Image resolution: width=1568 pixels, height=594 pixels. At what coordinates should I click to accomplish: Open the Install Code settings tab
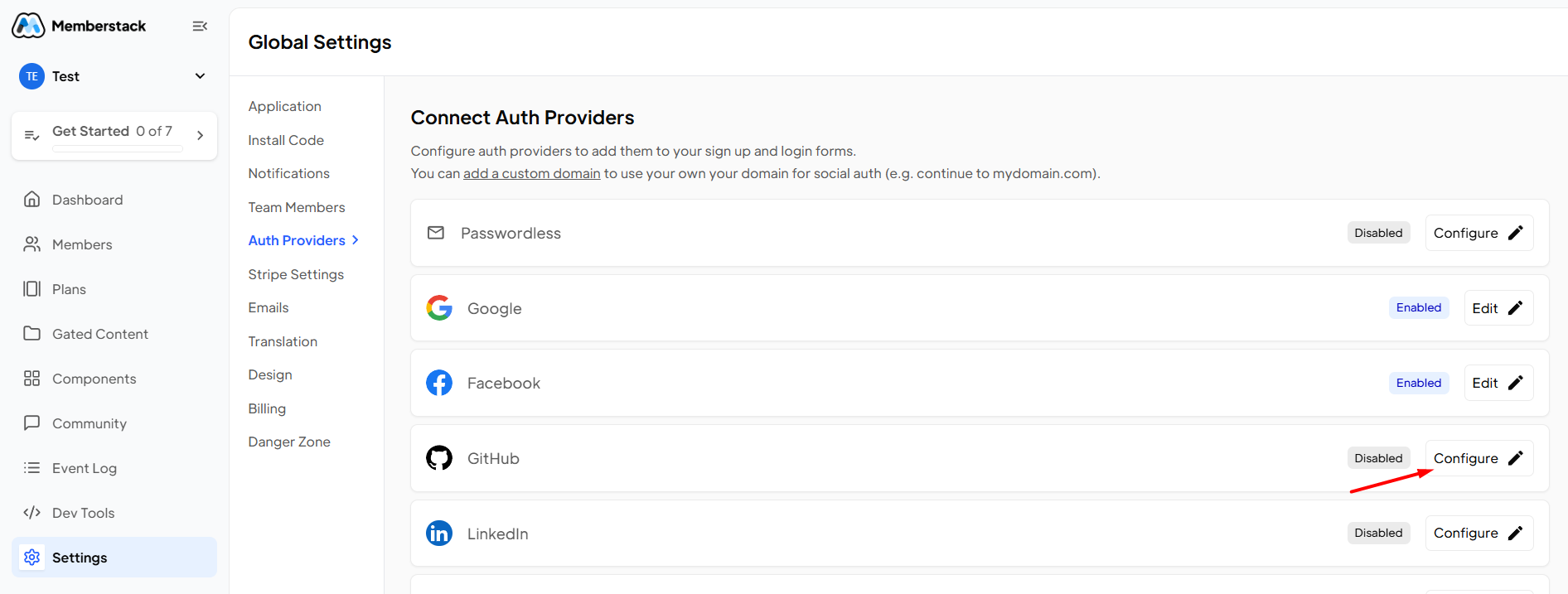286,140
